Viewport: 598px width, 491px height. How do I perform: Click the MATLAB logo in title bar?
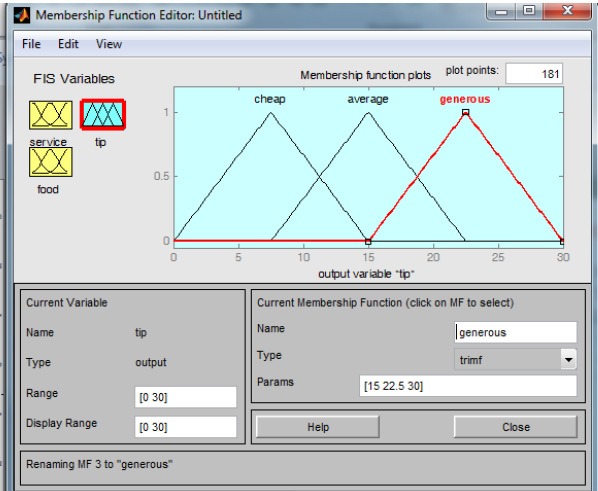tap(21, 15)
